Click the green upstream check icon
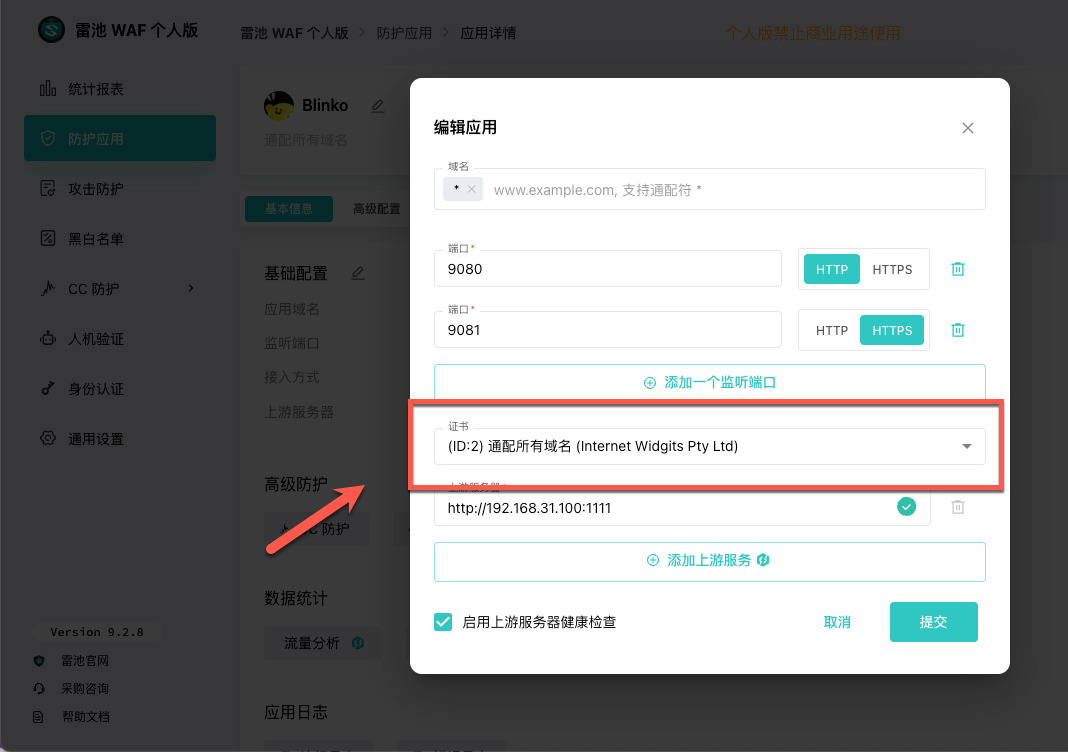This screenshot has width=1068, height=752. tap(907, 507)
